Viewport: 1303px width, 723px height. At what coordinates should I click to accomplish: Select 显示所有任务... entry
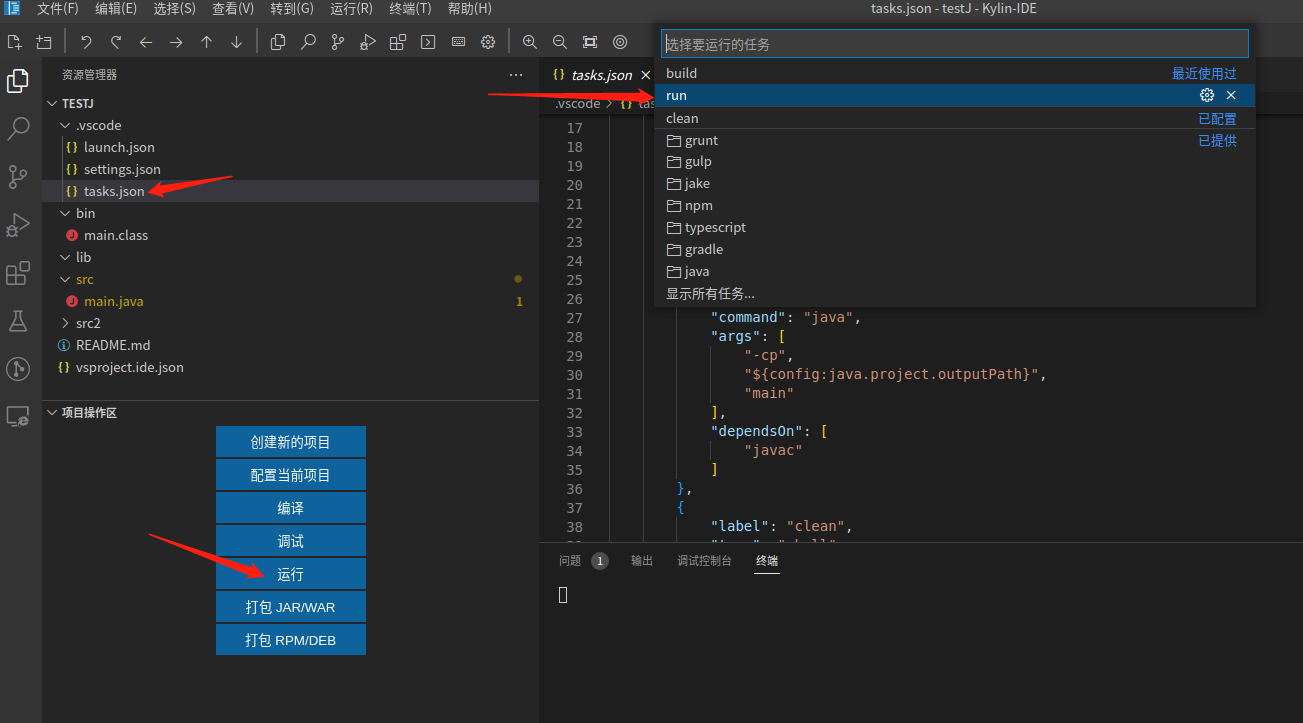(955, 293)
